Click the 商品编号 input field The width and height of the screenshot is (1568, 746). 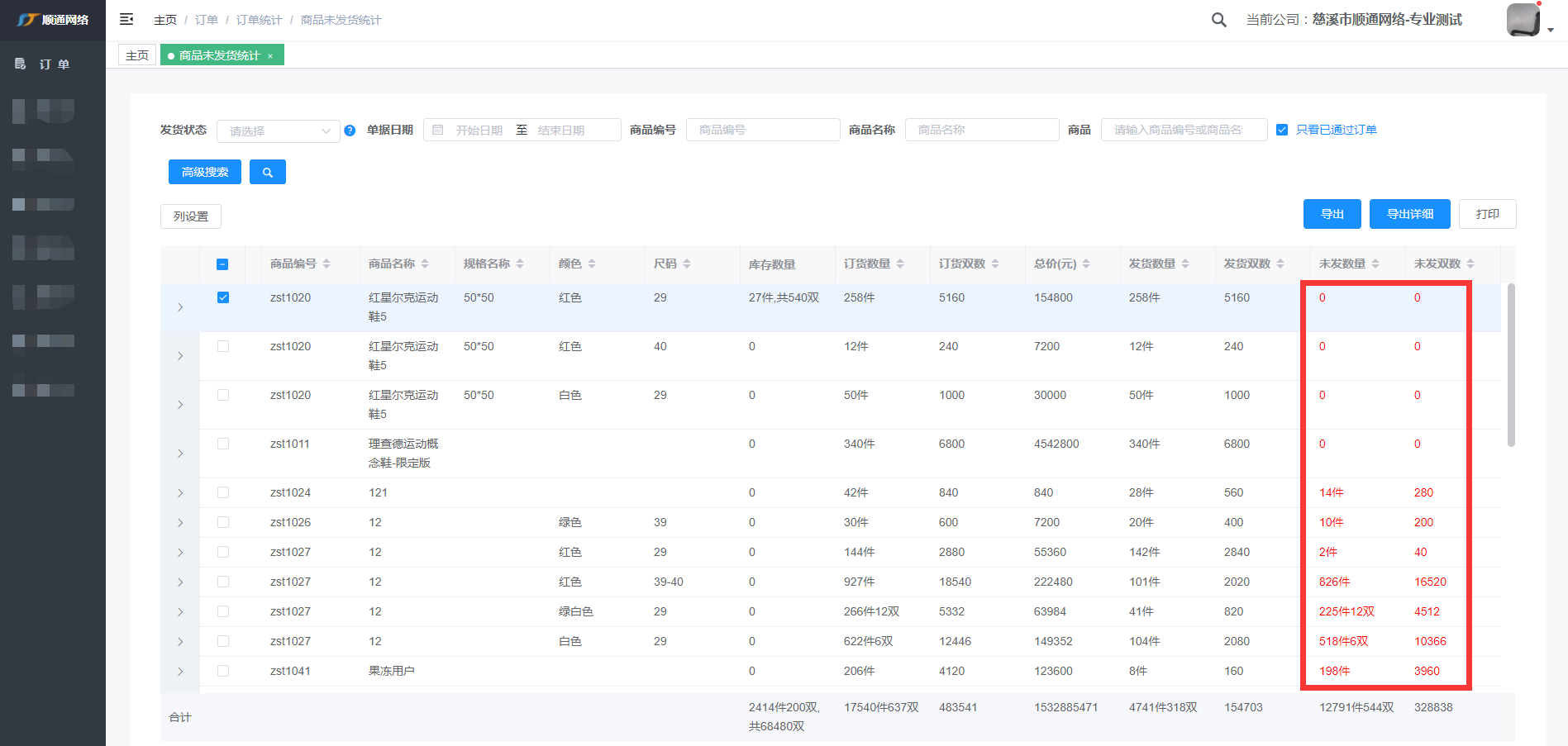tap(762, 130)
